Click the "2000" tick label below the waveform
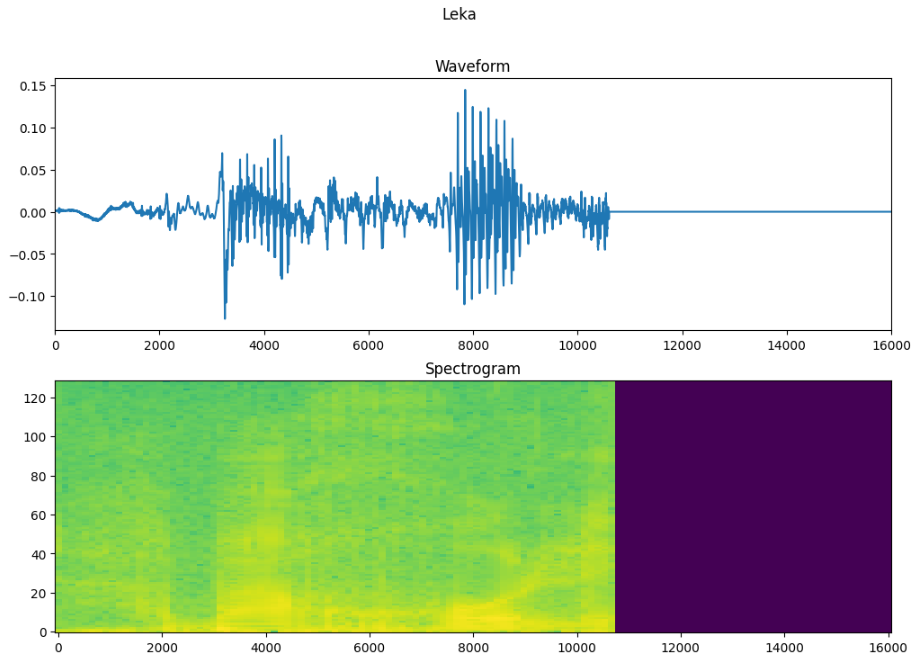The width and height of the screenshot is (920, 663). pos(161,343)
